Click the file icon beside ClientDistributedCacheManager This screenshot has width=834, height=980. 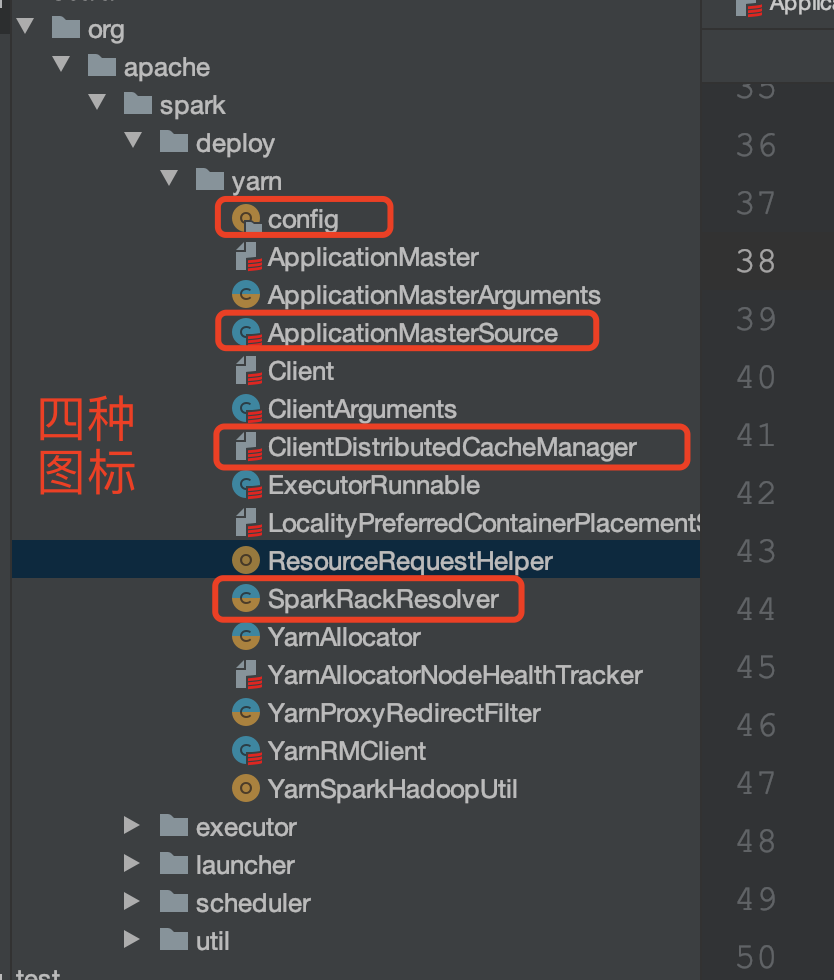(247, 447)
